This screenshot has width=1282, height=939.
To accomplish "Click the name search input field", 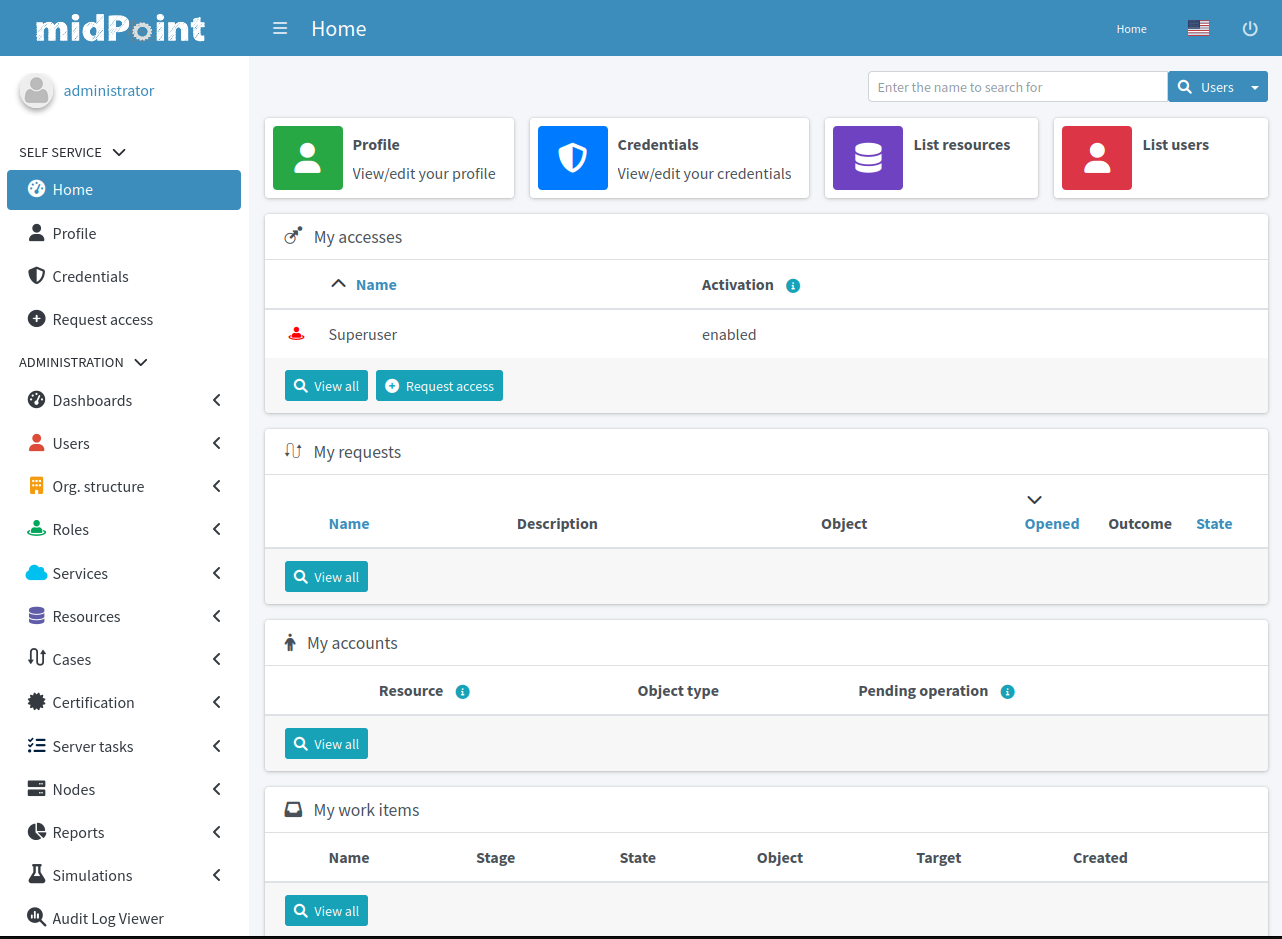I will pyautogui.click(x=1017, y=88).
